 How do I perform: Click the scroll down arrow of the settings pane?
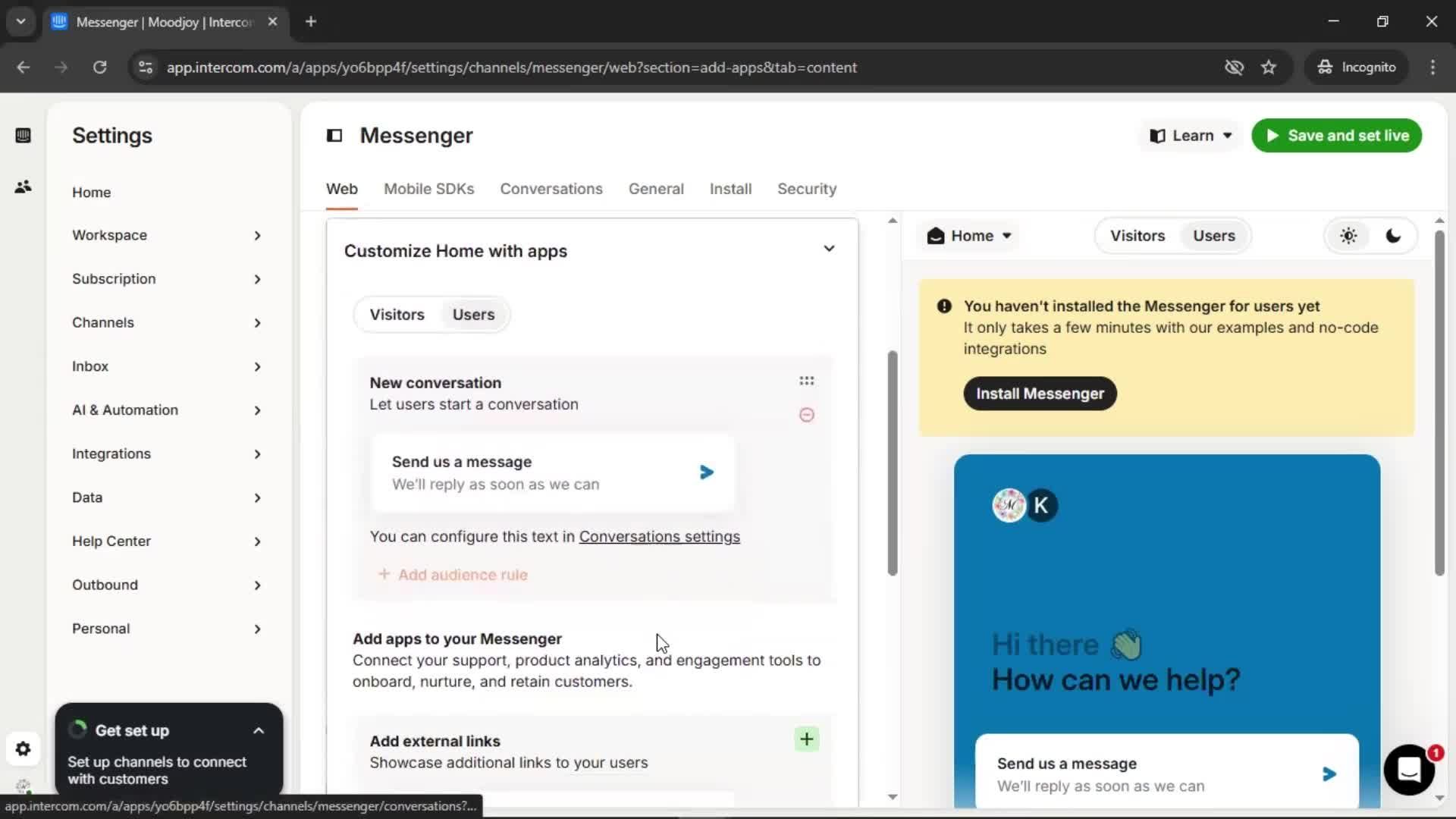click(x=893, y=797)
